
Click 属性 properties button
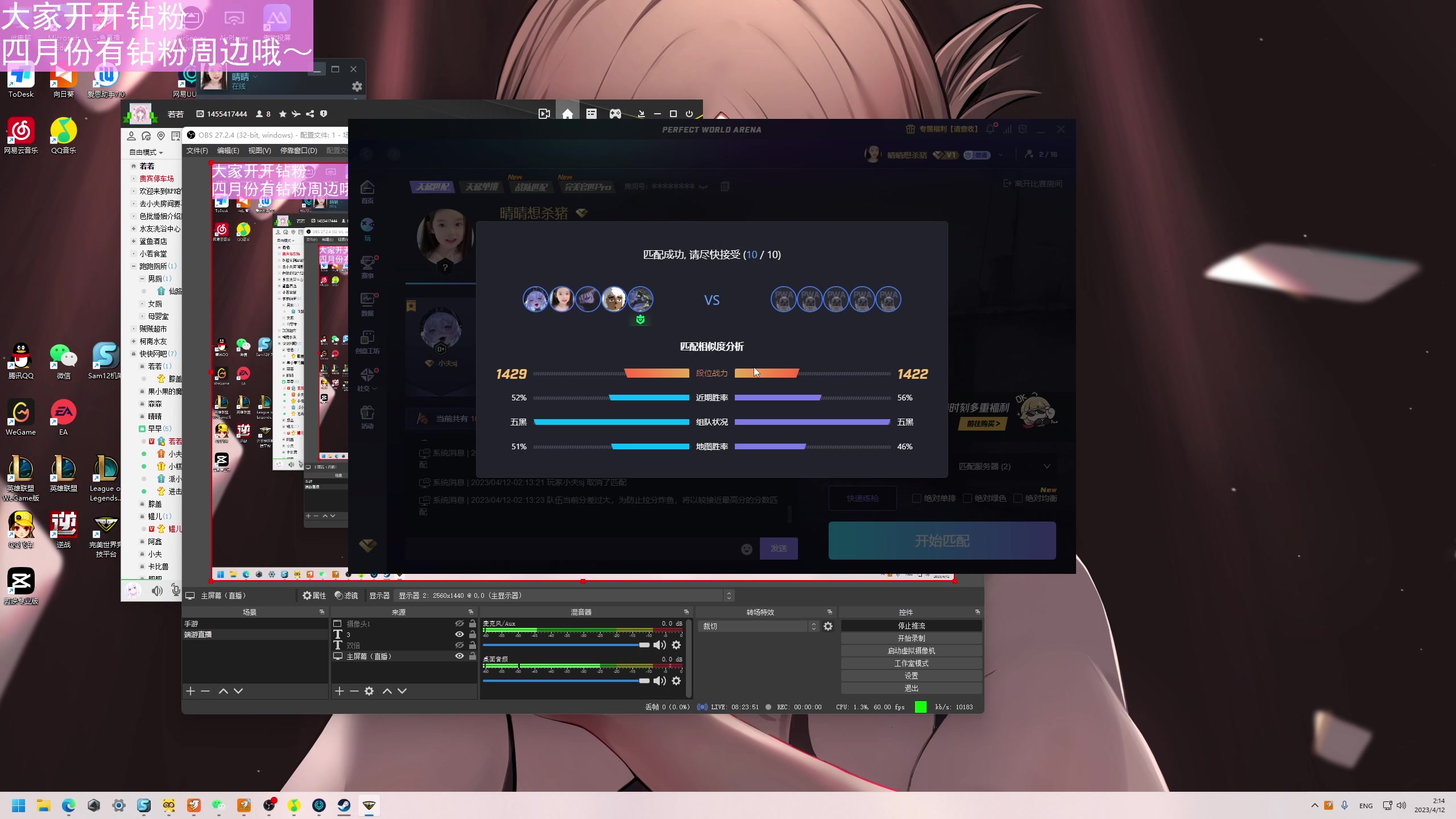click(x=314, y=595)
